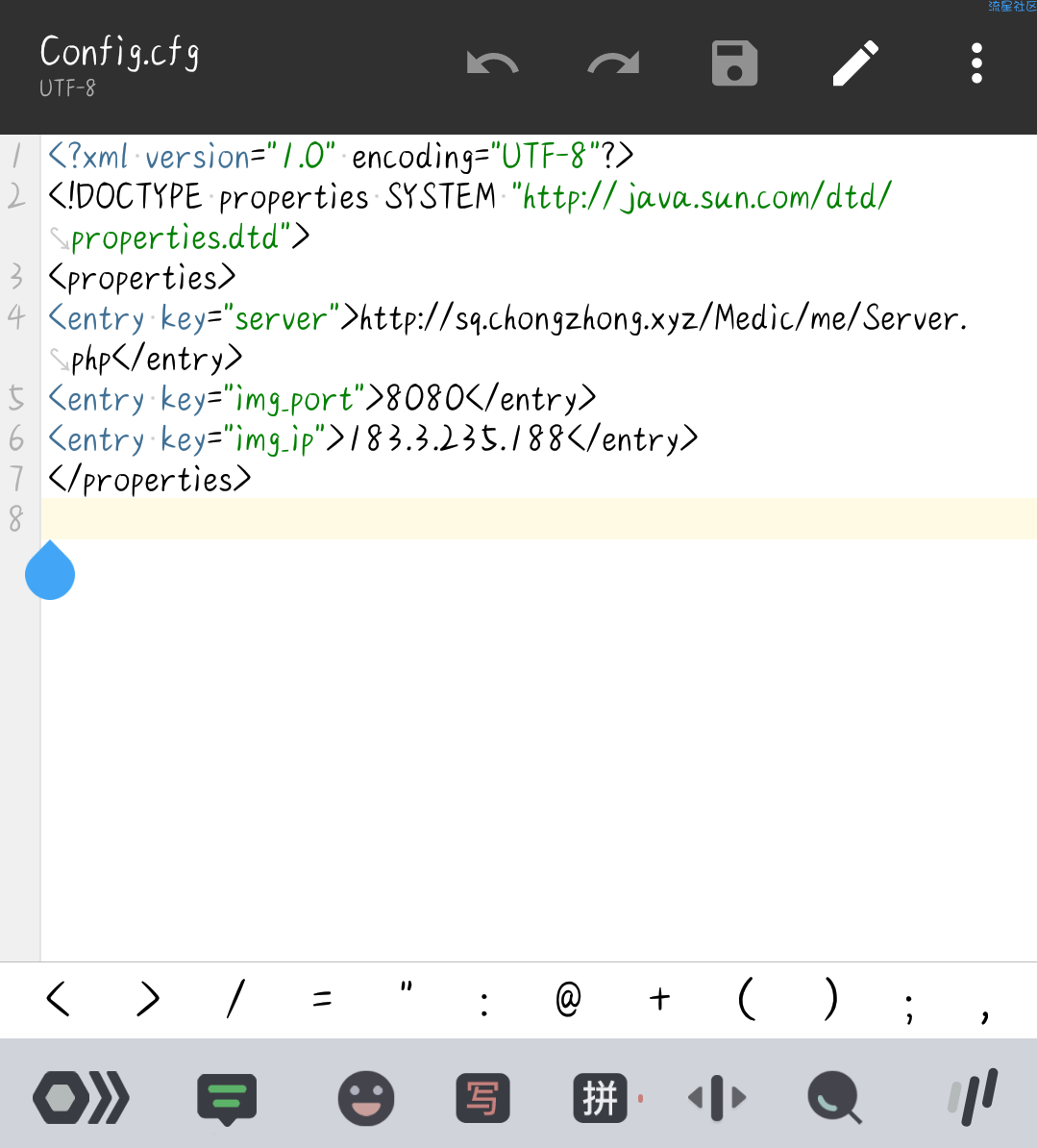This screenshot has width=1037, height=1148.
Task: Click the php</entry> wrapped line
Action: (x=157, y=360)
